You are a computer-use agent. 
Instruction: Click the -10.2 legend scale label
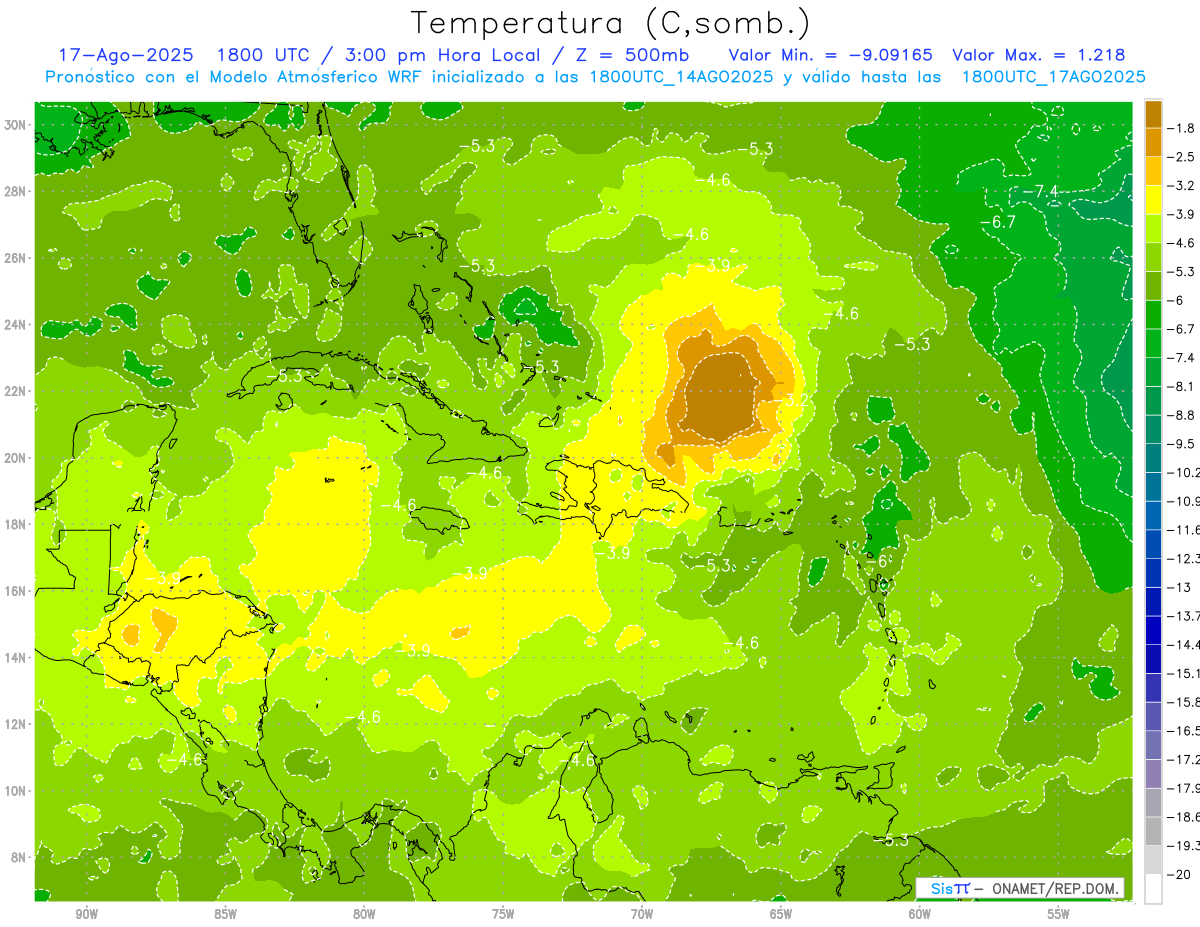point(1183,472)
